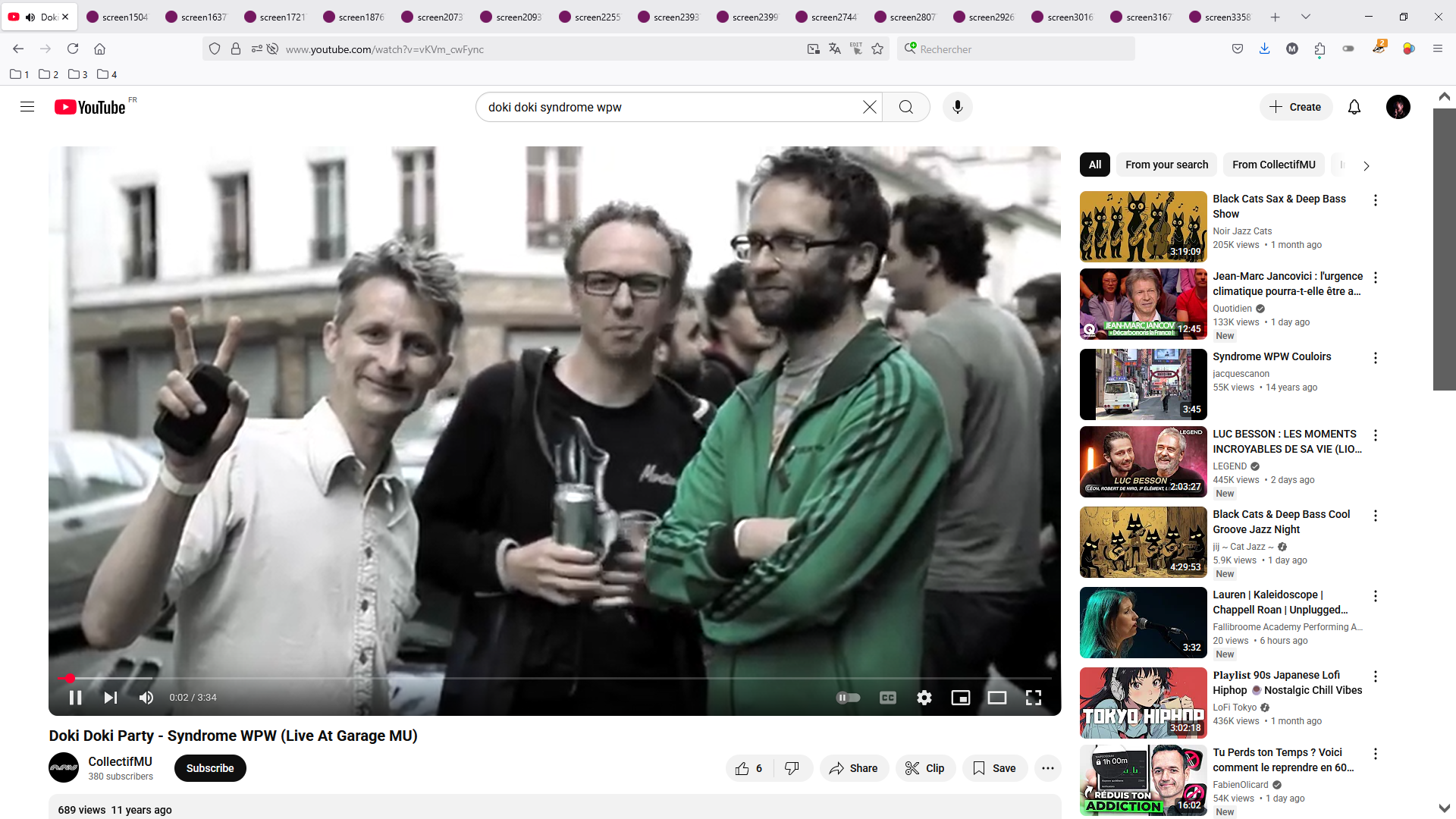
Task: Toggle the autoplay switch
Action: point(848,698)
